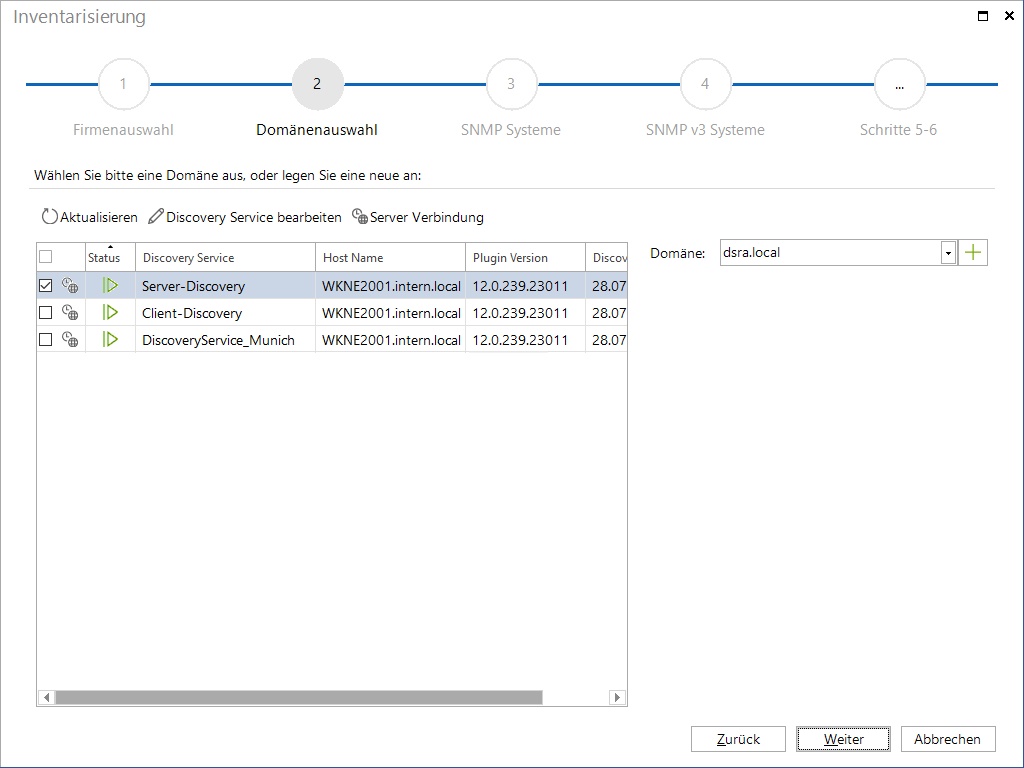
Task: Click date 28.07 in Server-Discovery row
Action: click(609, 286)
